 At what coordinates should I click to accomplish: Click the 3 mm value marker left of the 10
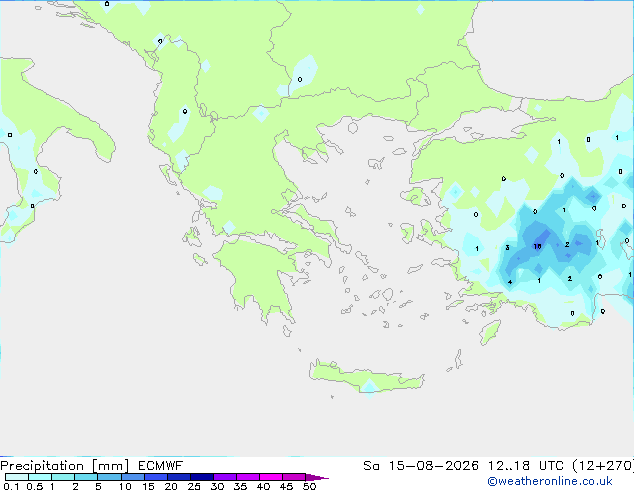coord(507,247)
